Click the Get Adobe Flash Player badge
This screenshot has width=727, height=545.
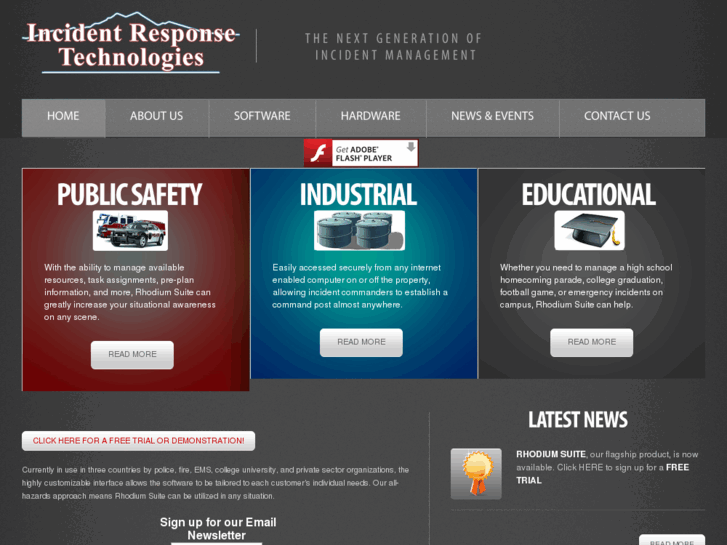coord(361,153)
